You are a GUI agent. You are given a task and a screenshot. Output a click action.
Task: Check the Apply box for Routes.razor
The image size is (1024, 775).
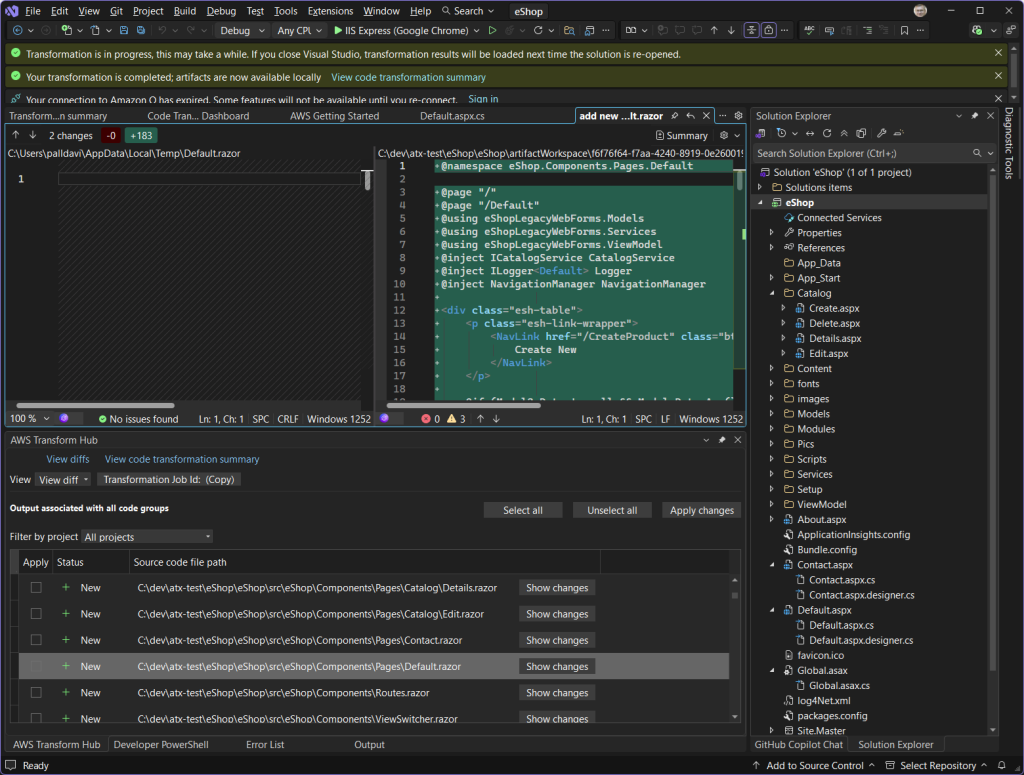click(x=36, y=692)
